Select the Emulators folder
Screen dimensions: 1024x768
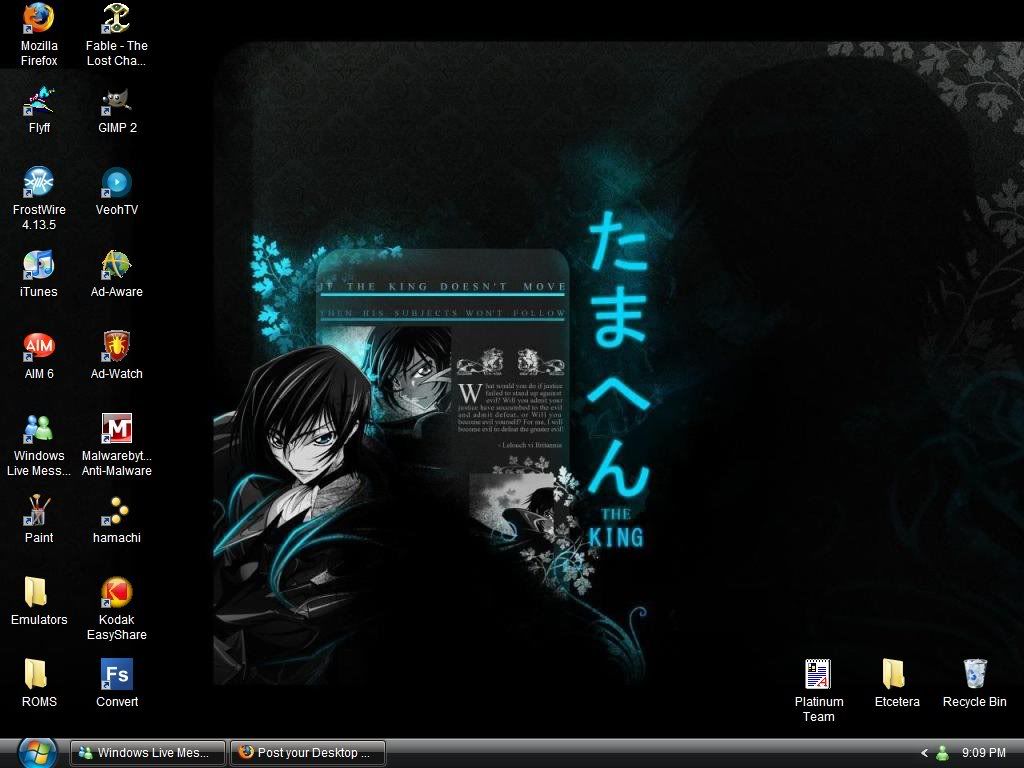[x=39, y=594]
